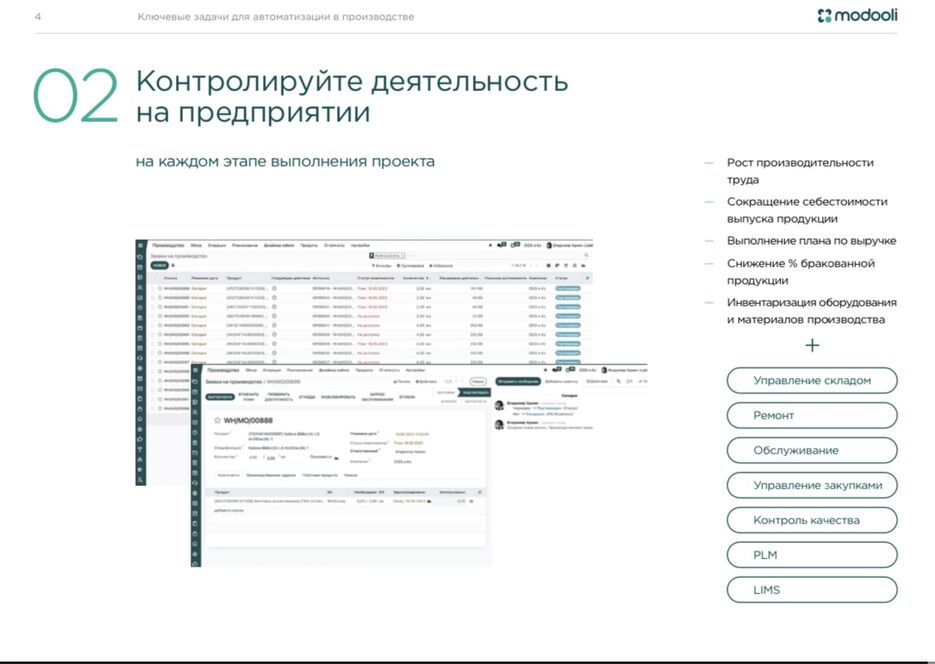Click the plus sign above the module pills

[812, 345]
